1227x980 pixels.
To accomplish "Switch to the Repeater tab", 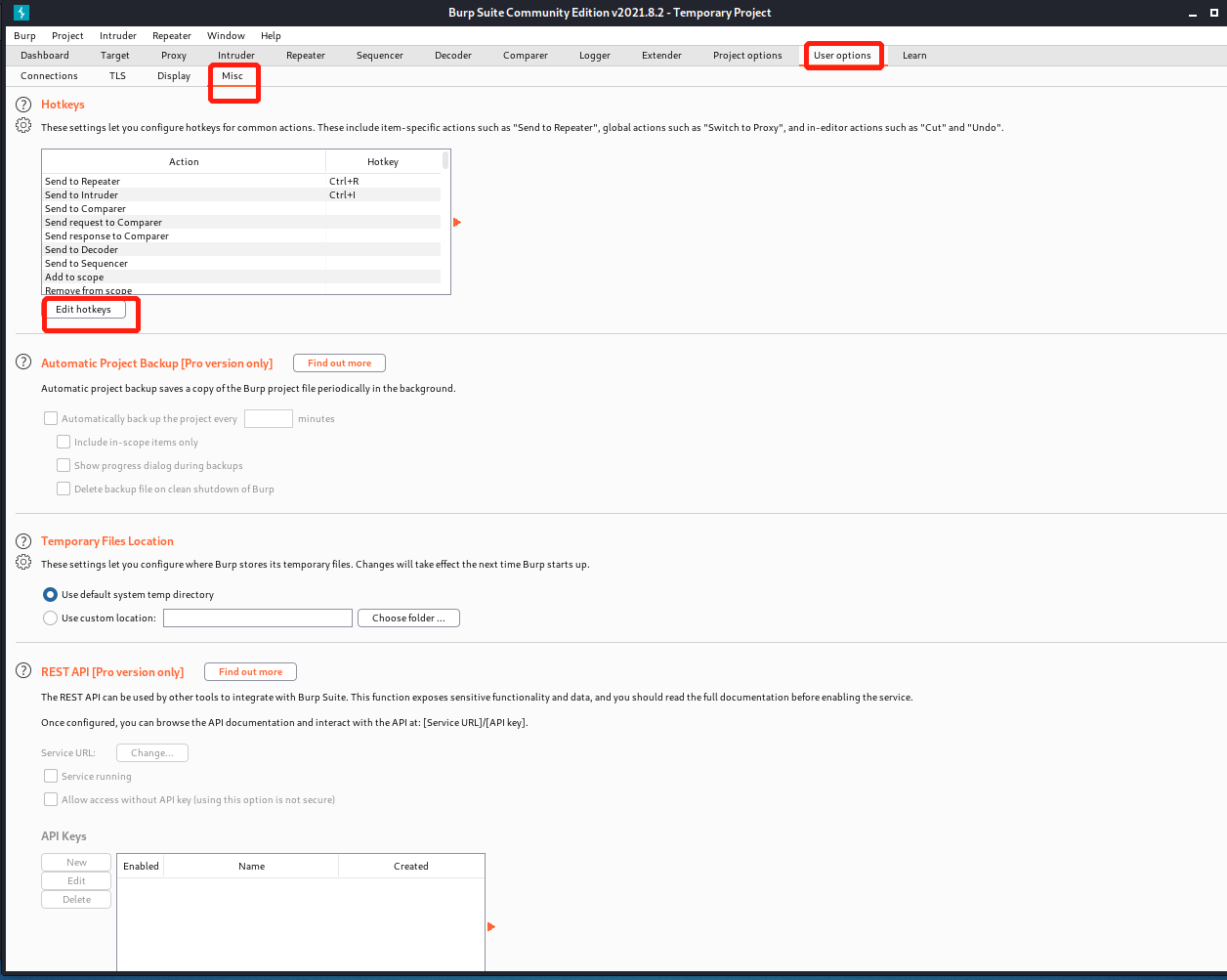I will coord(306,56).
